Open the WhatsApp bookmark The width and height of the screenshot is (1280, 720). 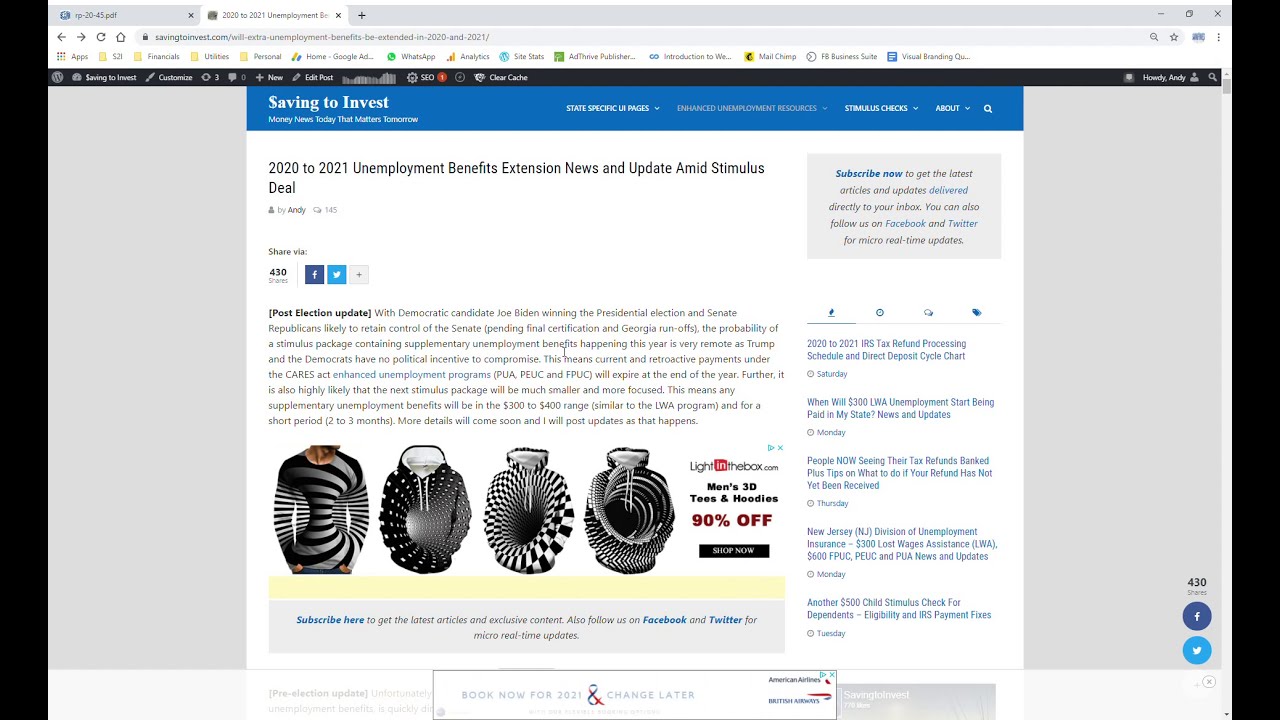[x=411, y=57]
